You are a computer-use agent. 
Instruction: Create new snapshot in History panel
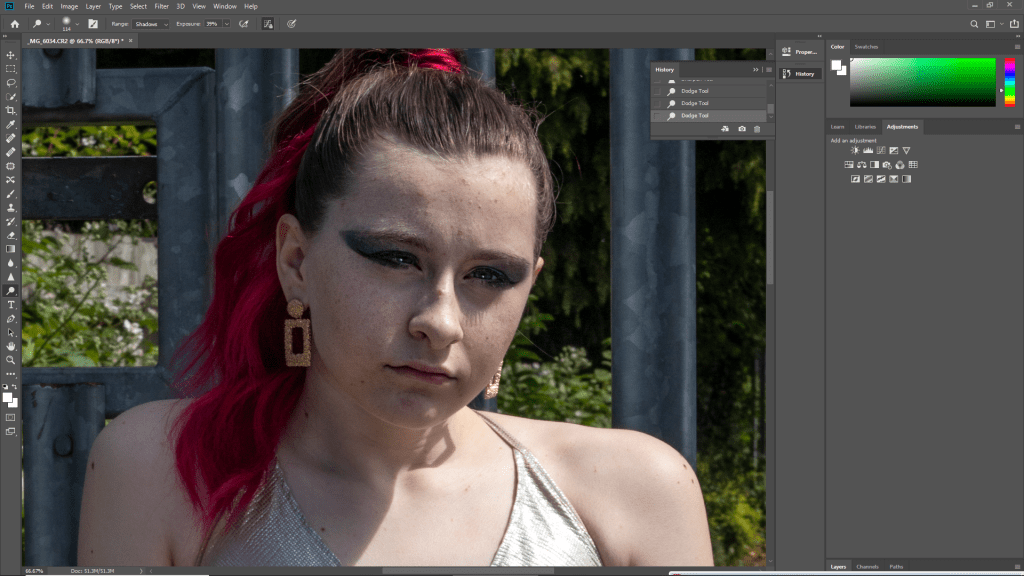point(741,129)
